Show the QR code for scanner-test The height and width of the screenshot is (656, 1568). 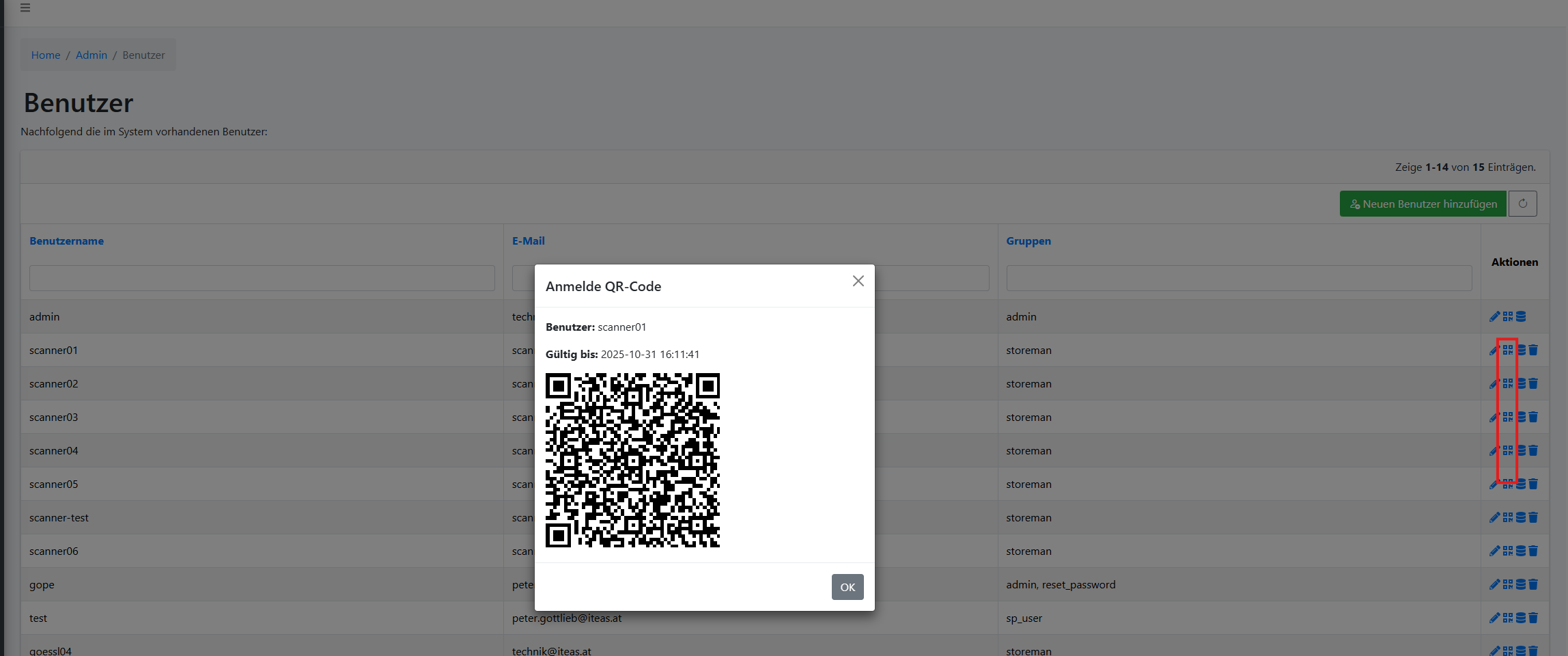(1508, 517)
